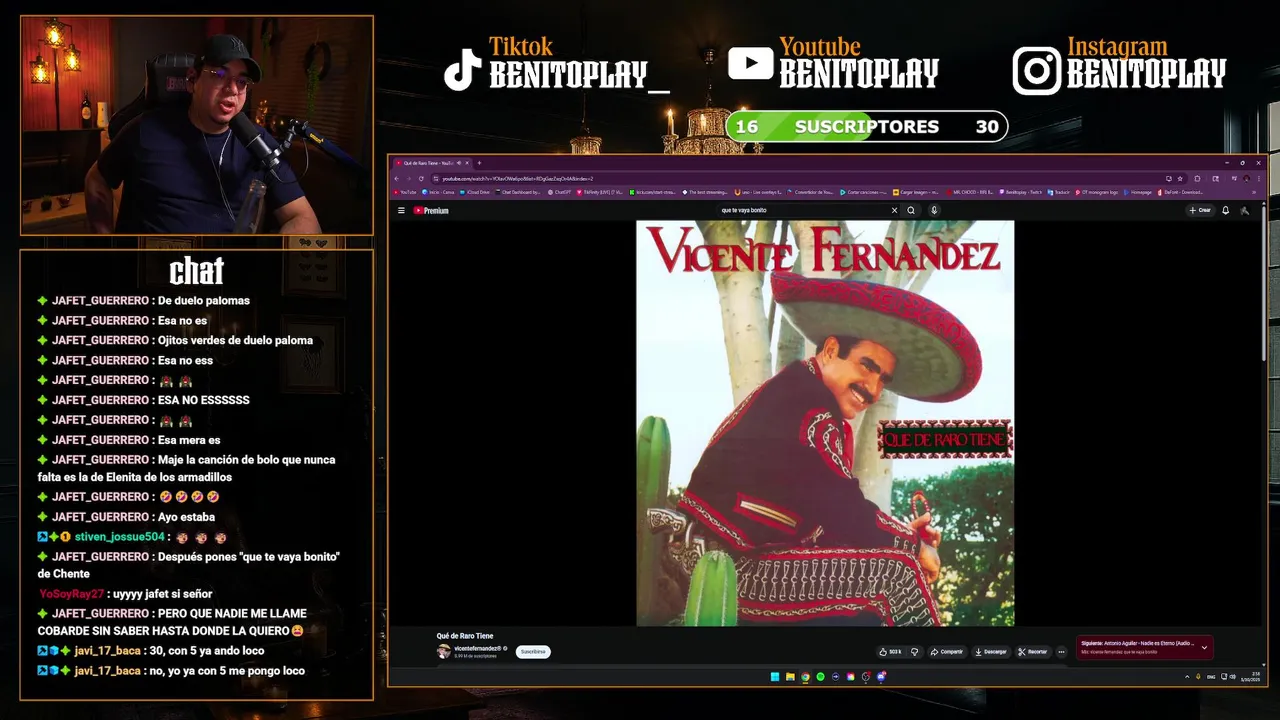Image resolution: width=1280 pixels, height=720 pixels.
Task: Open the vicentefernandez channel name link
Action: coord(477,648)
